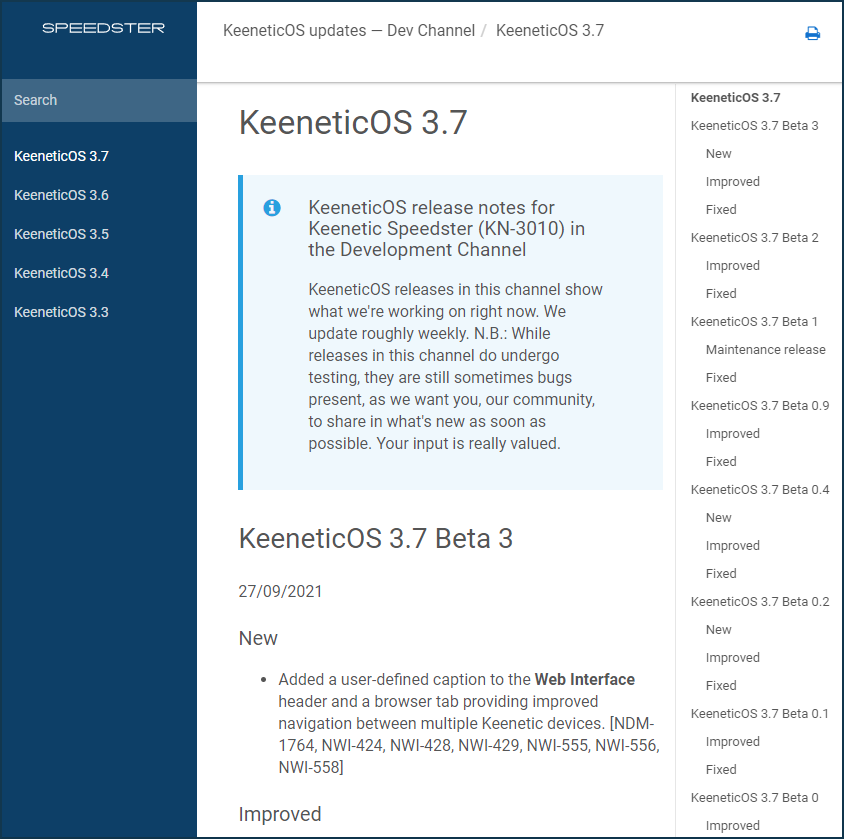Image resolution: width=844 pixels, height=839 pixels.
Task: Open the Improved entry under Beta 0.9 in contents
Action: [x=733, y=433]
